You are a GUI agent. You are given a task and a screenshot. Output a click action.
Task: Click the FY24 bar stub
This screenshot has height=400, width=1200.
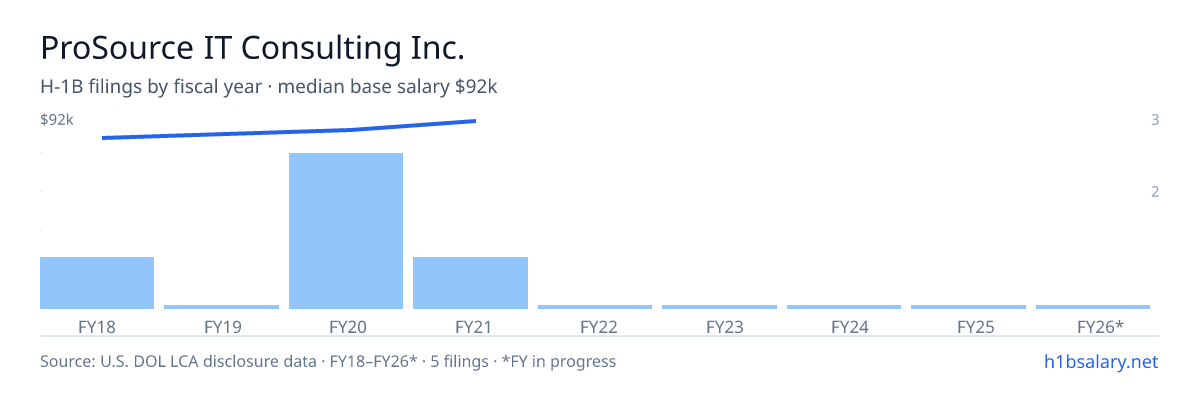(x=844, y=307)
